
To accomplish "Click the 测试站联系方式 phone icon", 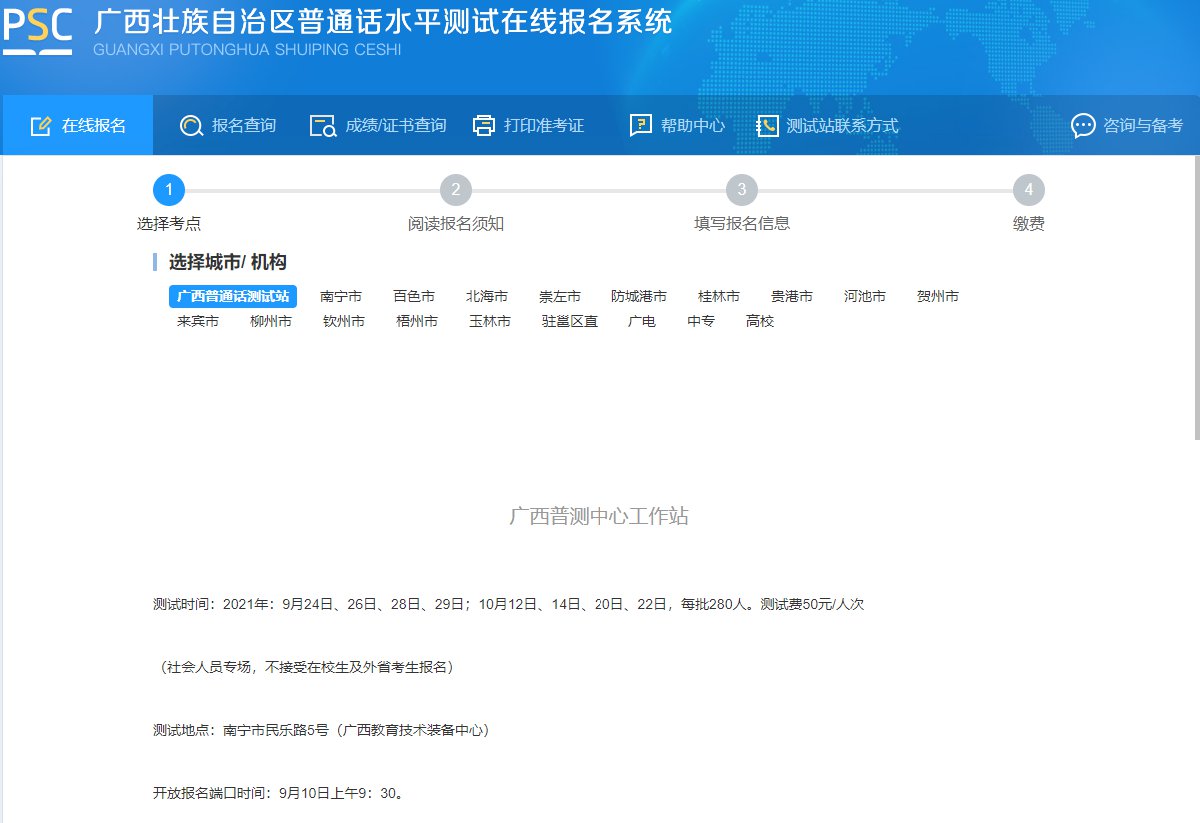I will point(767,126).
